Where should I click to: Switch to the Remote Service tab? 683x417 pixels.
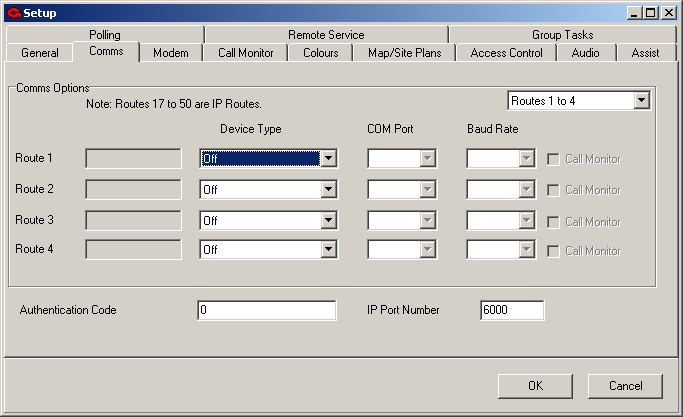326,35
